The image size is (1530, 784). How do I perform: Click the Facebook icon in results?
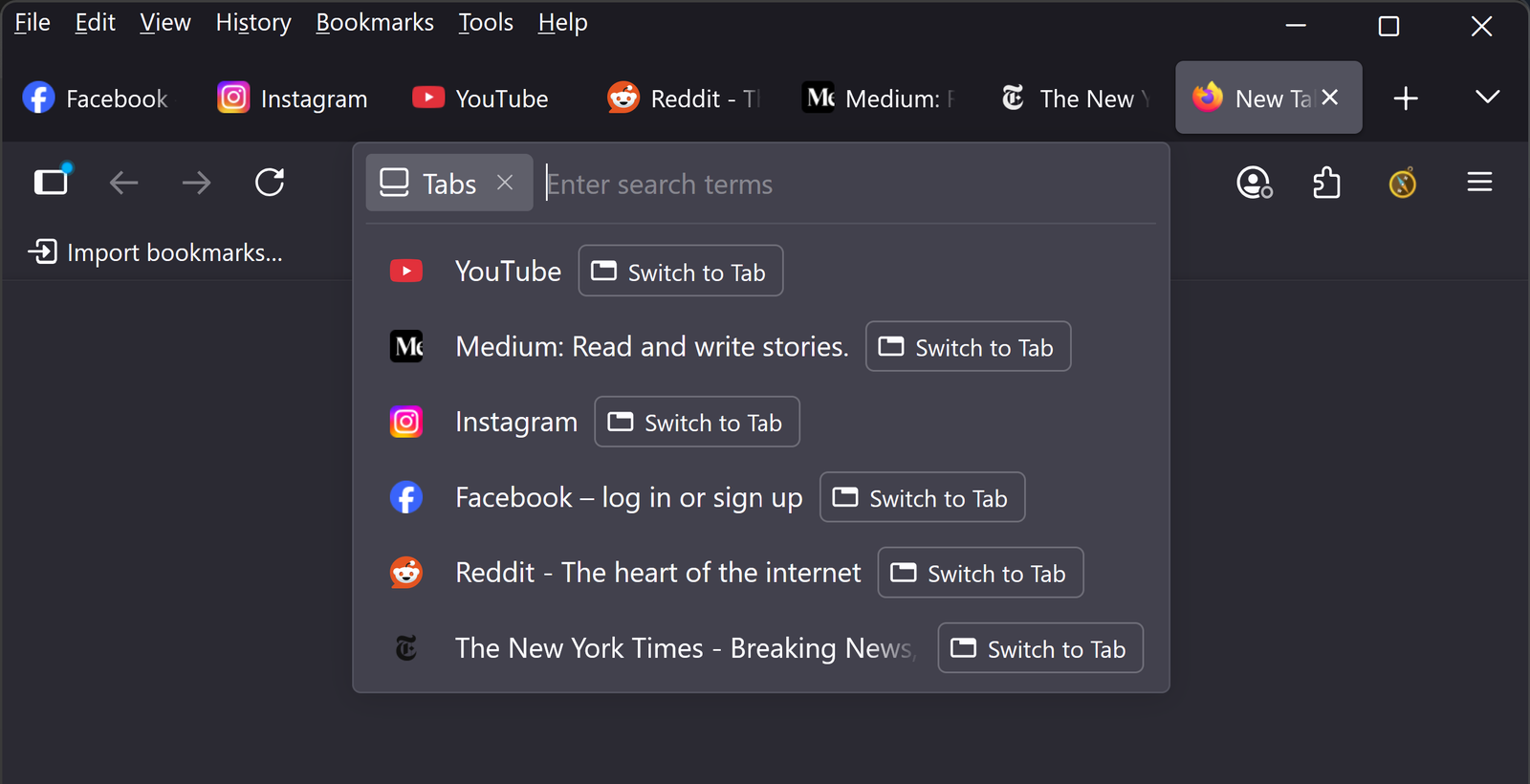(x=406, y=497)
